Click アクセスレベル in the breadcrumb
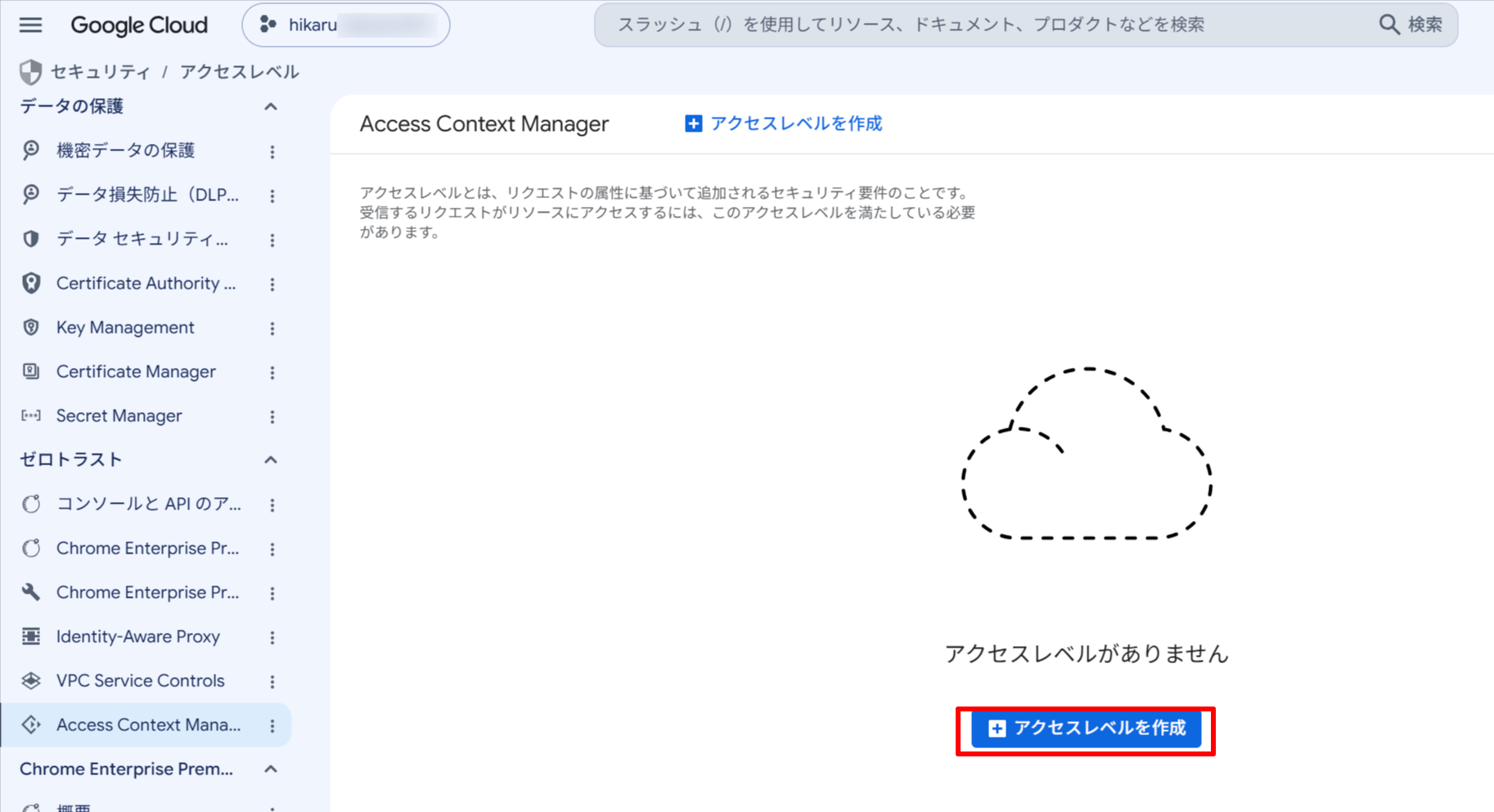 pos(240,72)
